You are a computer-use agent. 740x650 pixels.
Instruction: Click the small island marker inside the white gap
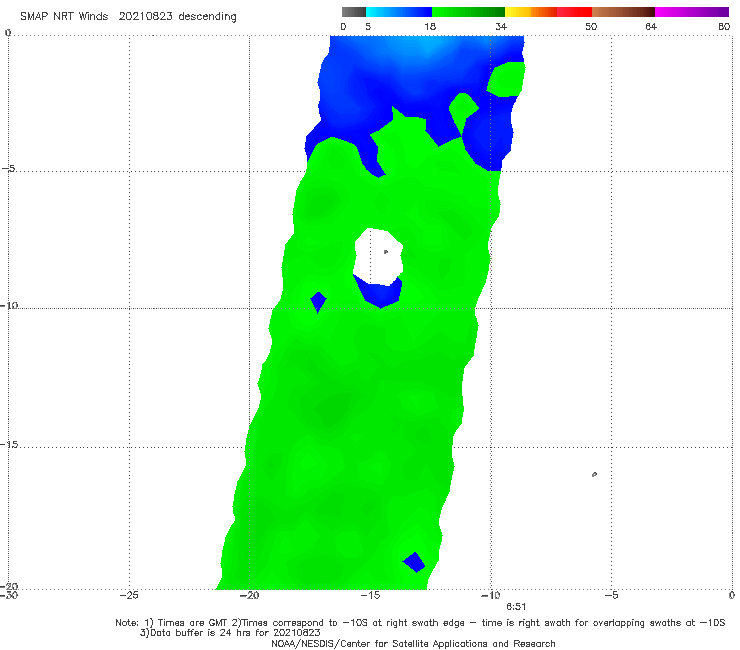click(x=386, y=252)
